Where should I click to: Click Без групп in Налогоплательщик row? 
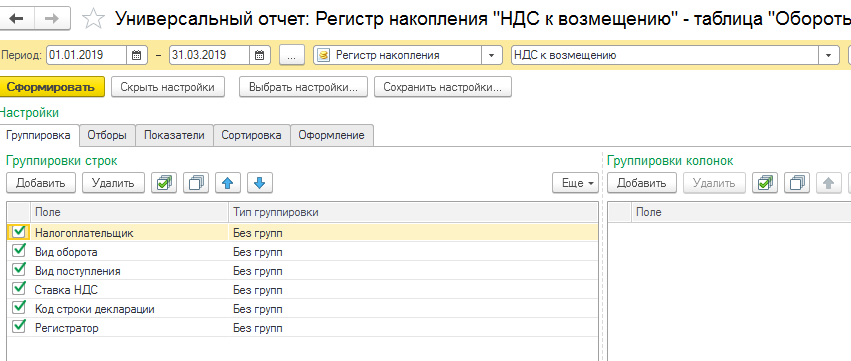pyautogui.click(x=258, y=233)
